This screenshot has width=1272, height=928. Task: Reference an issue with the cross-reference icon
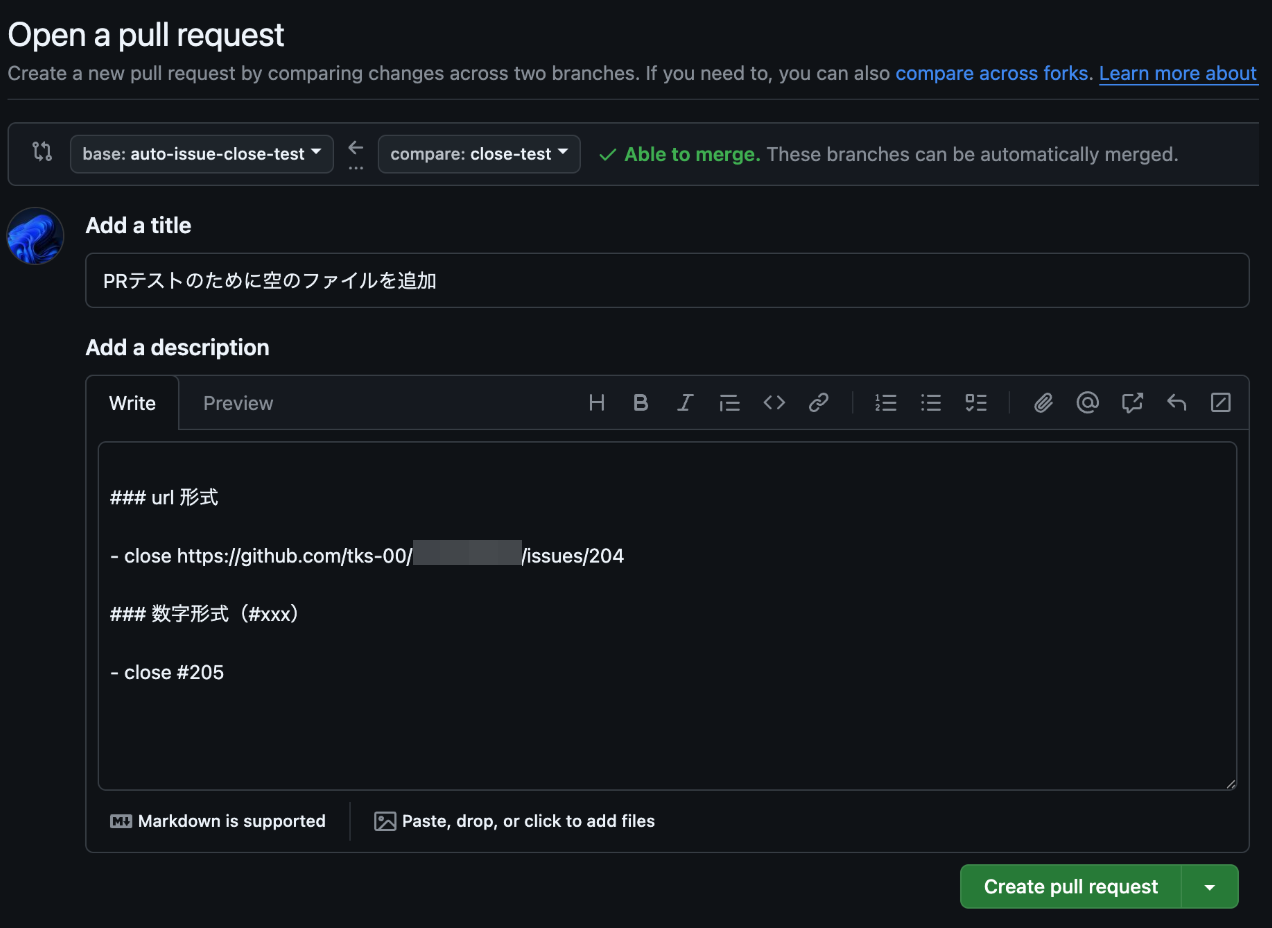click(x=1132, y=402)
